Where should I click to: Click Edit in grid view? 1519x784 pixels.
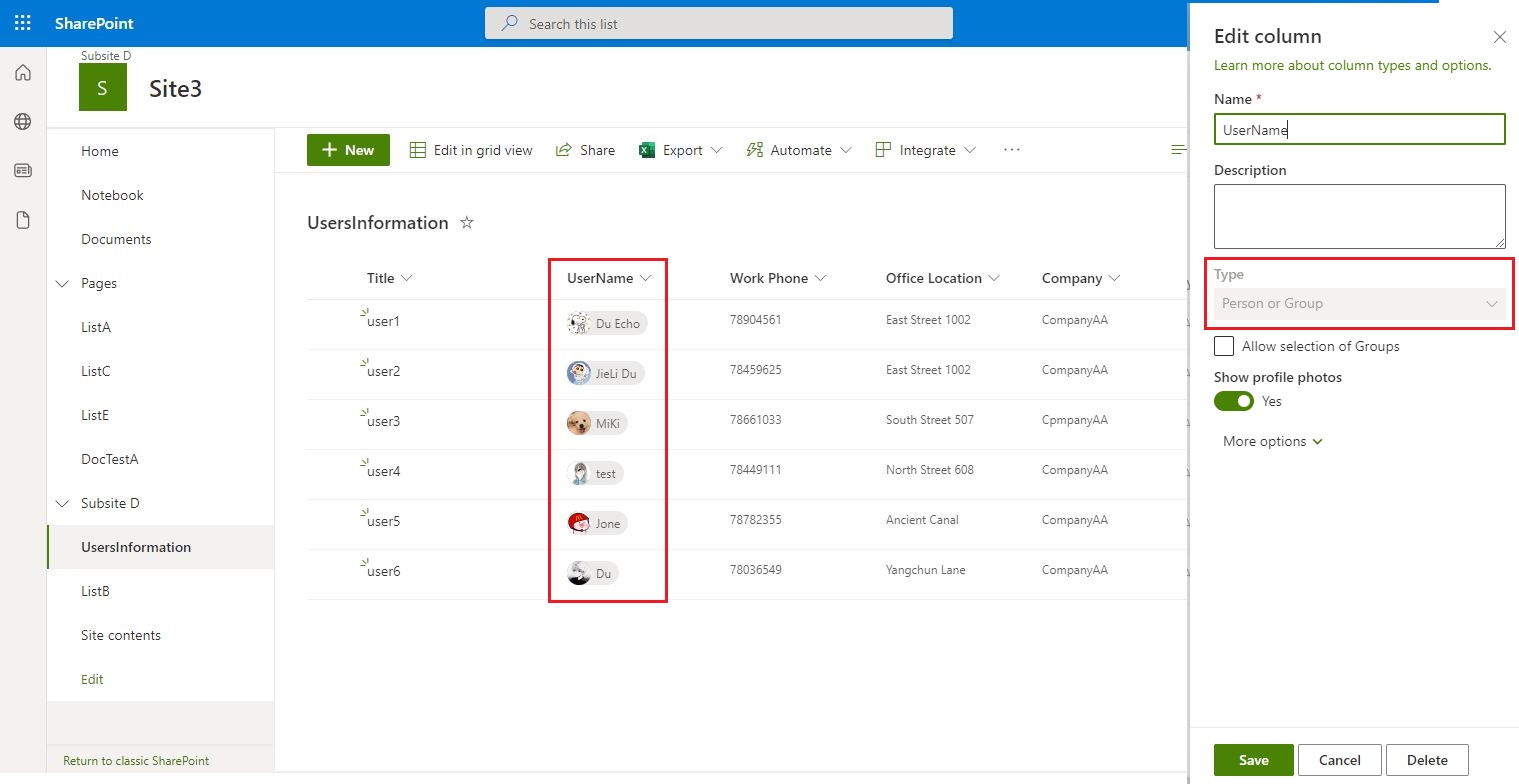(472, 150)
